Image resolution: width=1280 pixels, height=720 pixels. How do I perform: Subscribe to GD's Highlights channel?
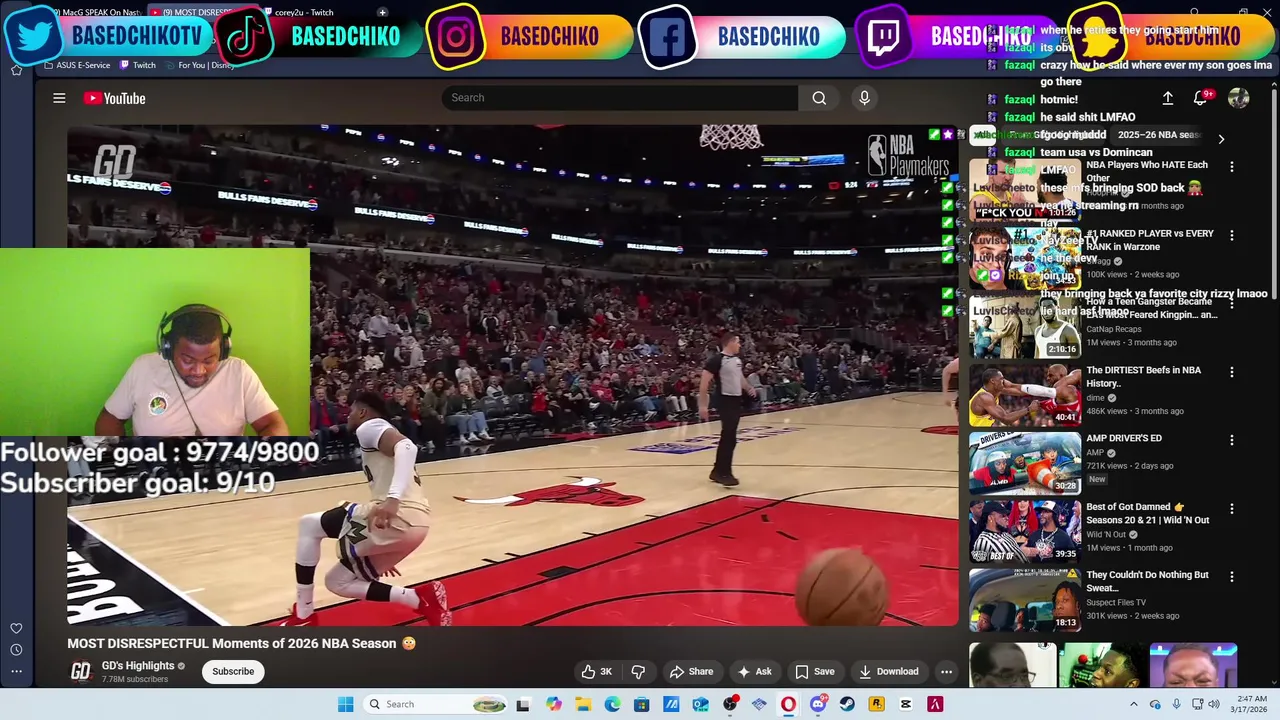tap(233, 672)
